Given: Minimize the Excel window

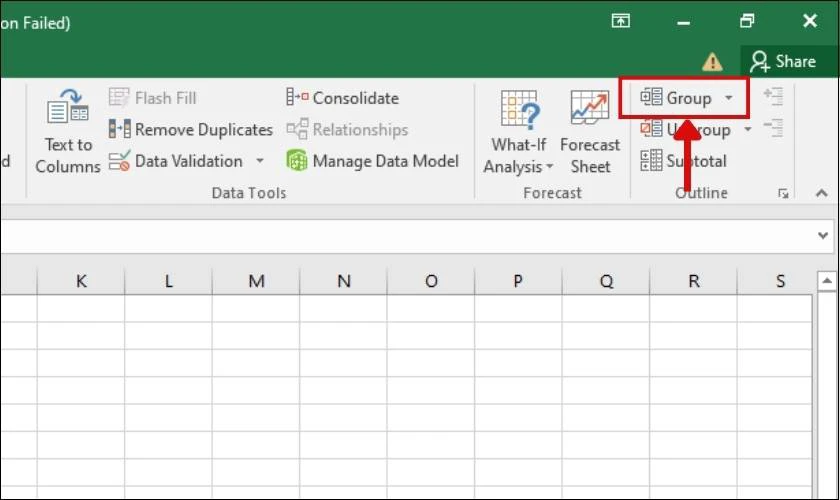Looking at the screenshot, I should pos(683,22).
